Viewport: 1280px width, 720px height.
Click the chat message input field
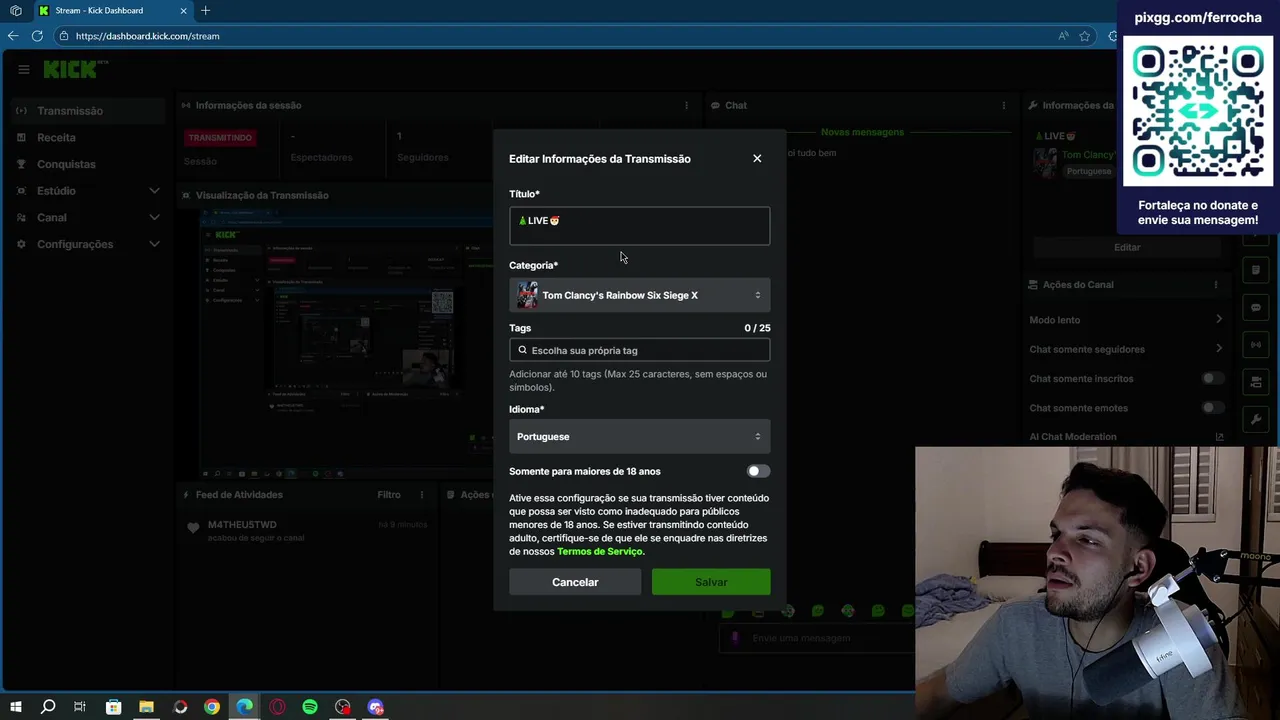click(x=816, y=638)
